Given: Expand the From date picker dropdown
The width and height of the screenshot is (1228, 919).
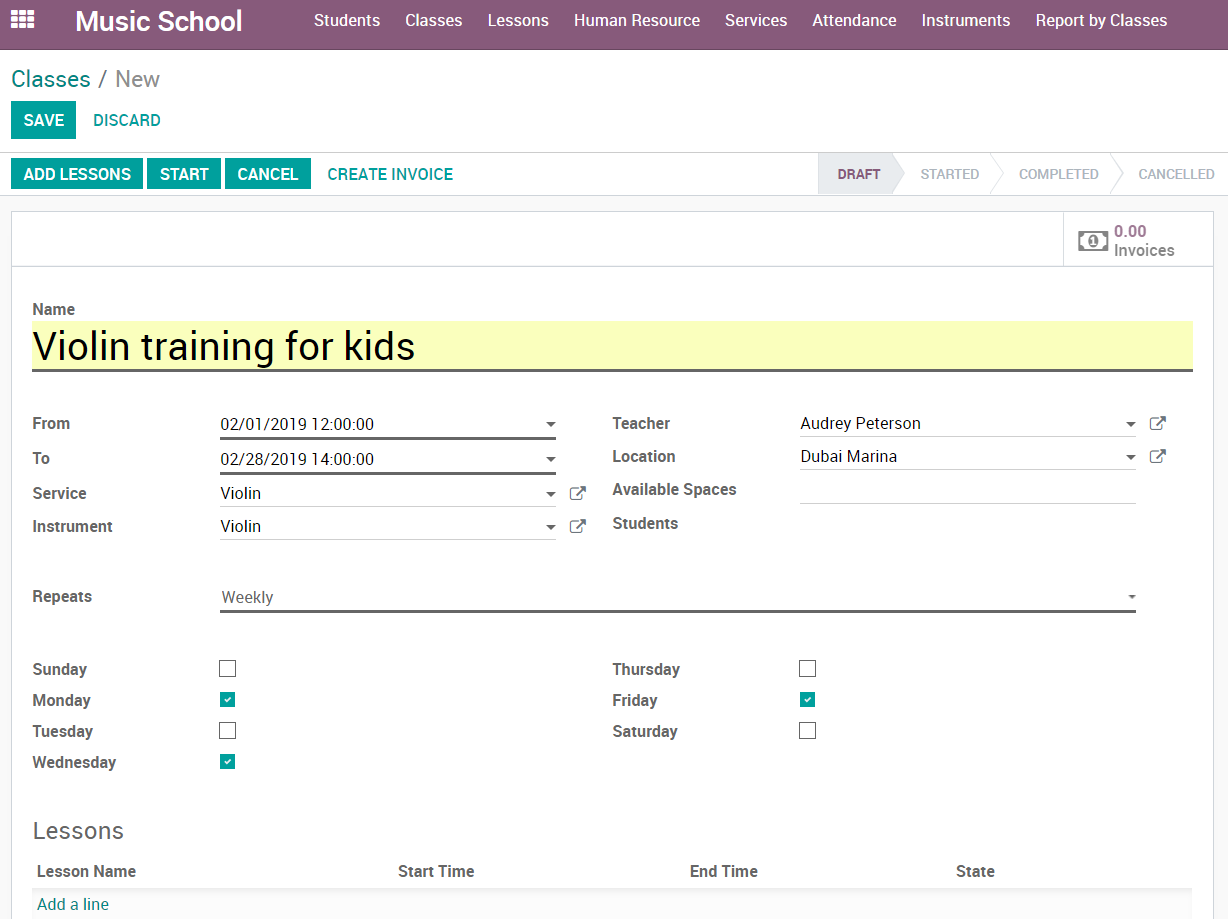Looking at the screenshot, I should (x=550, y=425).
